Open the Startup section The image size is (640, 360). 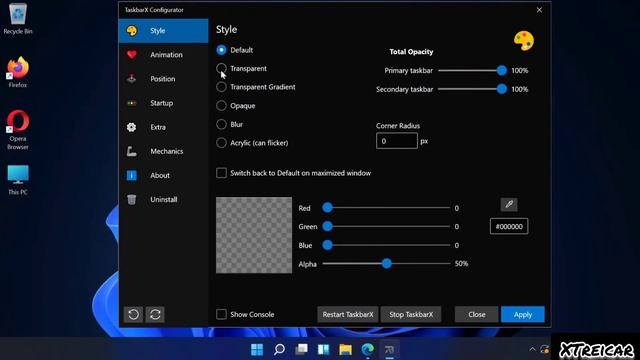(x=163, y=103)
